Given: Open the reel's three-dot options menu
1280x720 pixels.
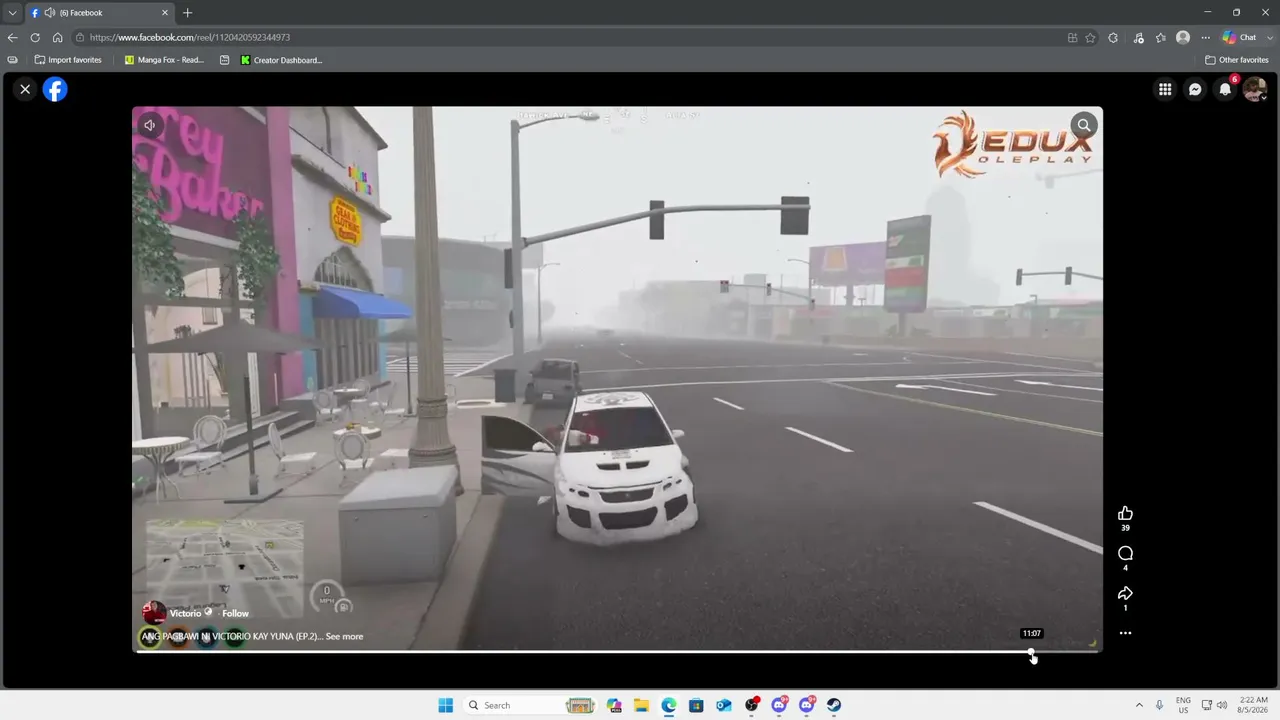Looking at the screenshot, I should (x=1125, y=633).
